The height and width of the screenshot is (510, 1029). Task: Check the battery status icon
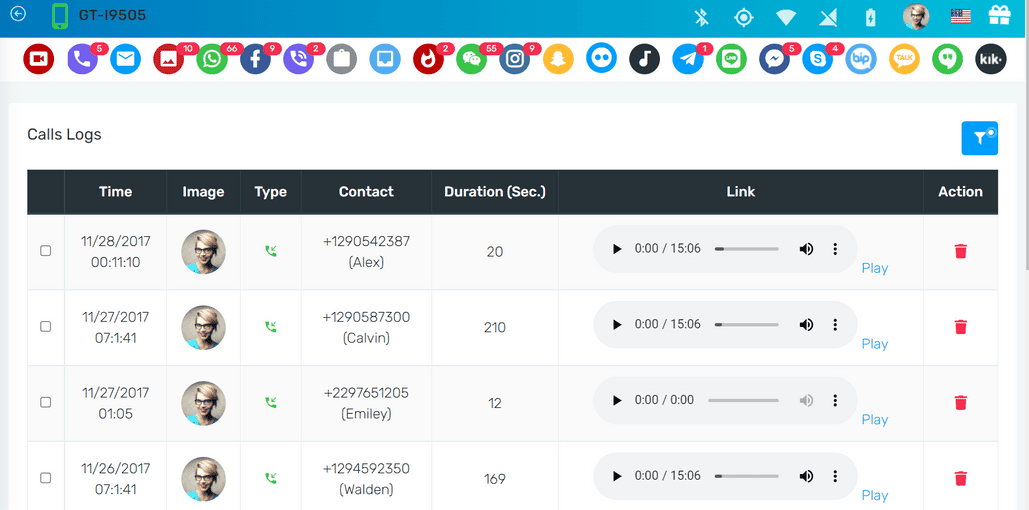pos(870,18)
